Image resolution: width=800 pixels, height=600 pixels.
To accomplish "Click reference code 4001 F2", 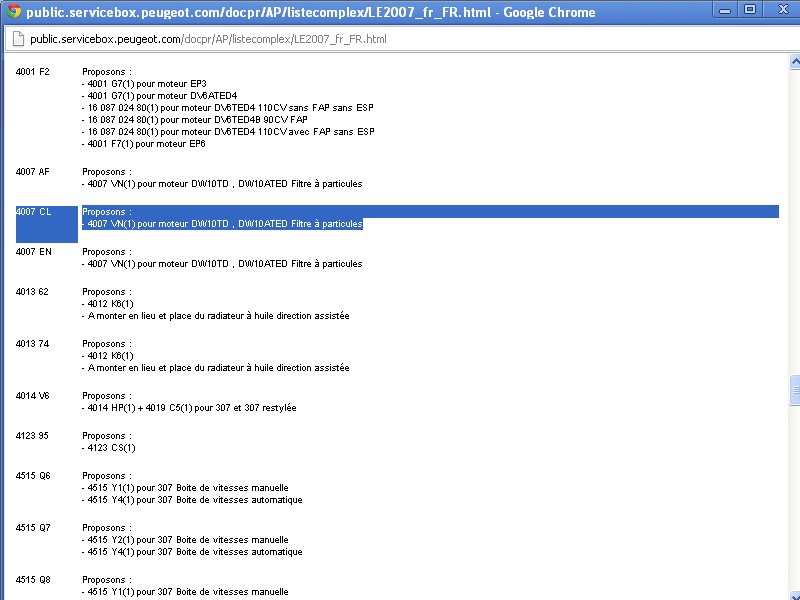I will (x=33, y=72).
